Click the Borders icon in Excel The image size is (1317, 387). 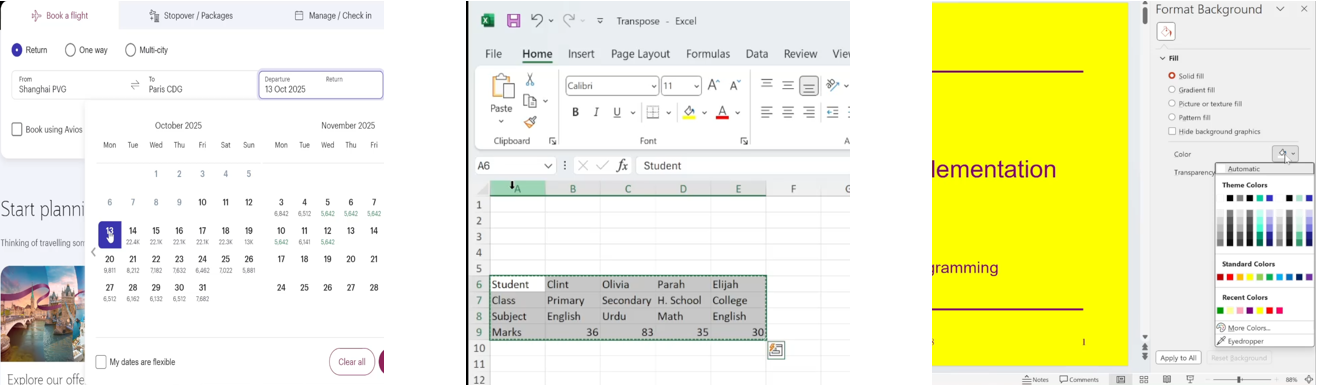click(x=652, y=112)
